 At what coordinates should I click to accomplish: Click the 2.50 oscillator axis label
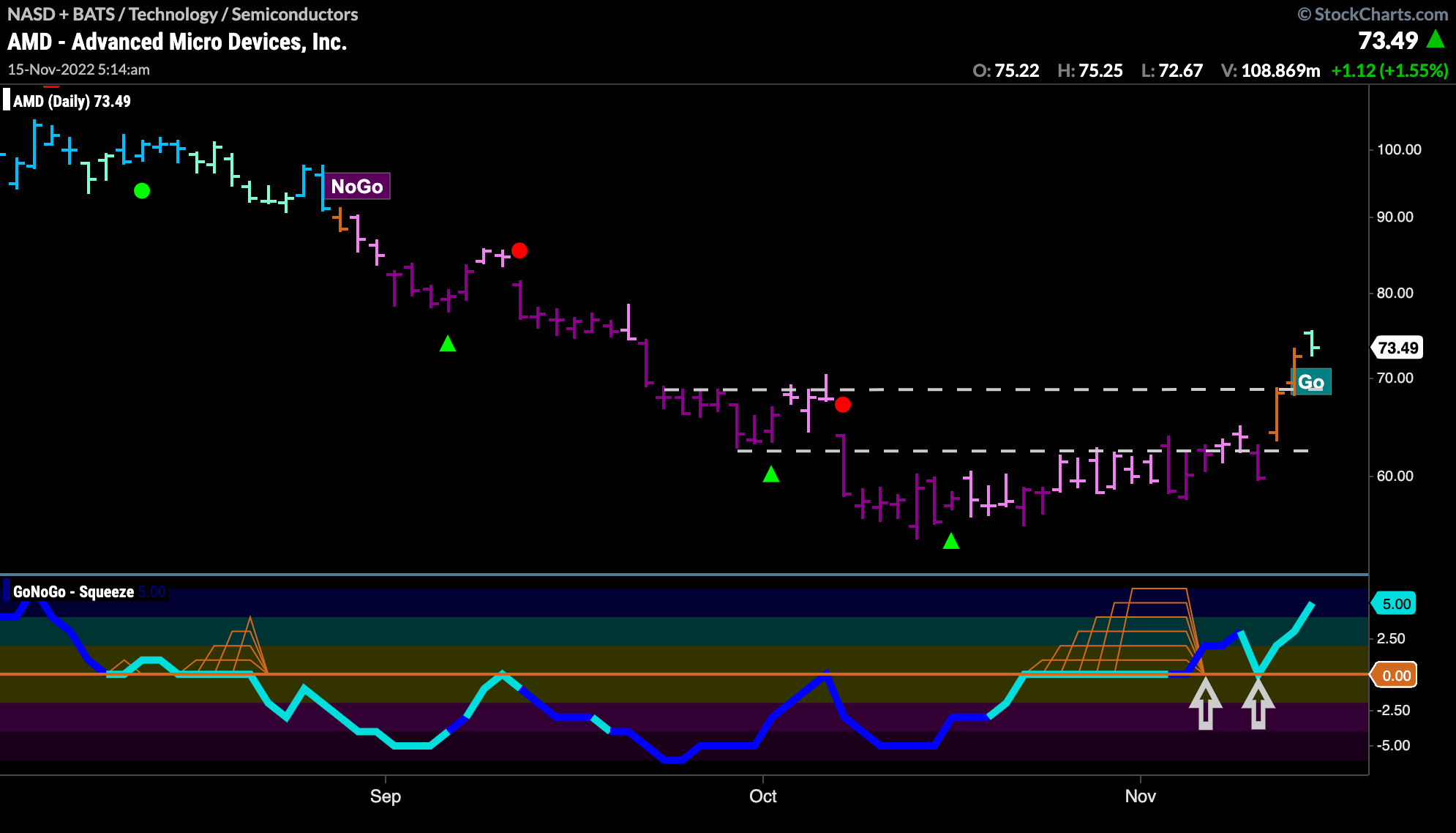click(x=1391, y=638)
